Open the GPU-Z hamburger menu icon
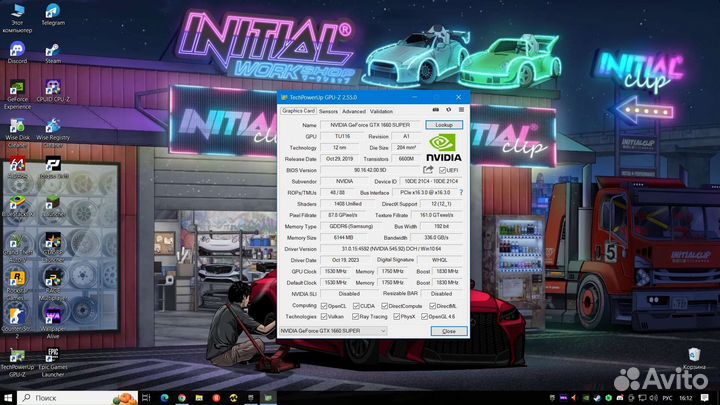Image resolution: width=720 pixels, height=405 pixels. pyautogui.click(x=461, y=110)
